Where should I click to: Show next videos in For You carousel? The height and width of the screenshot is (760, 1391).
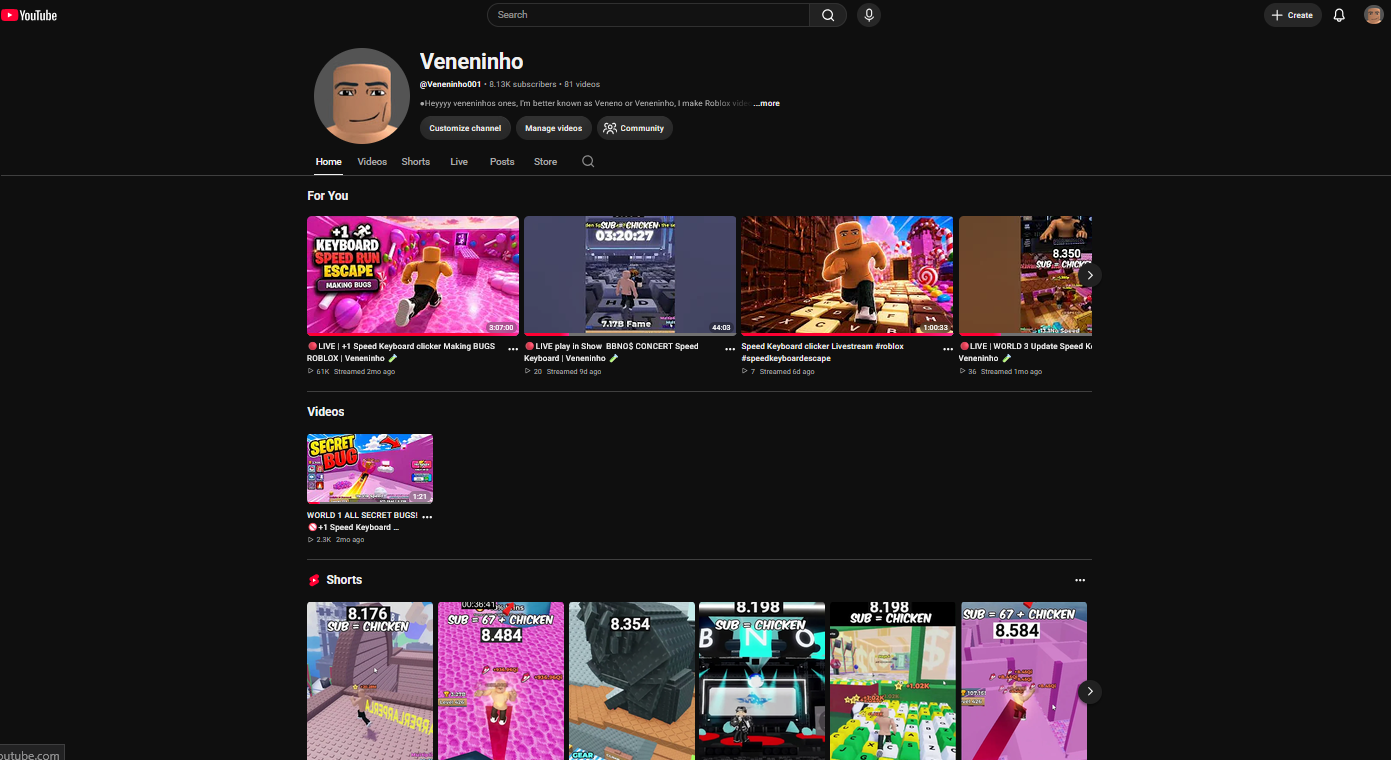click(x=1090, y=275)
